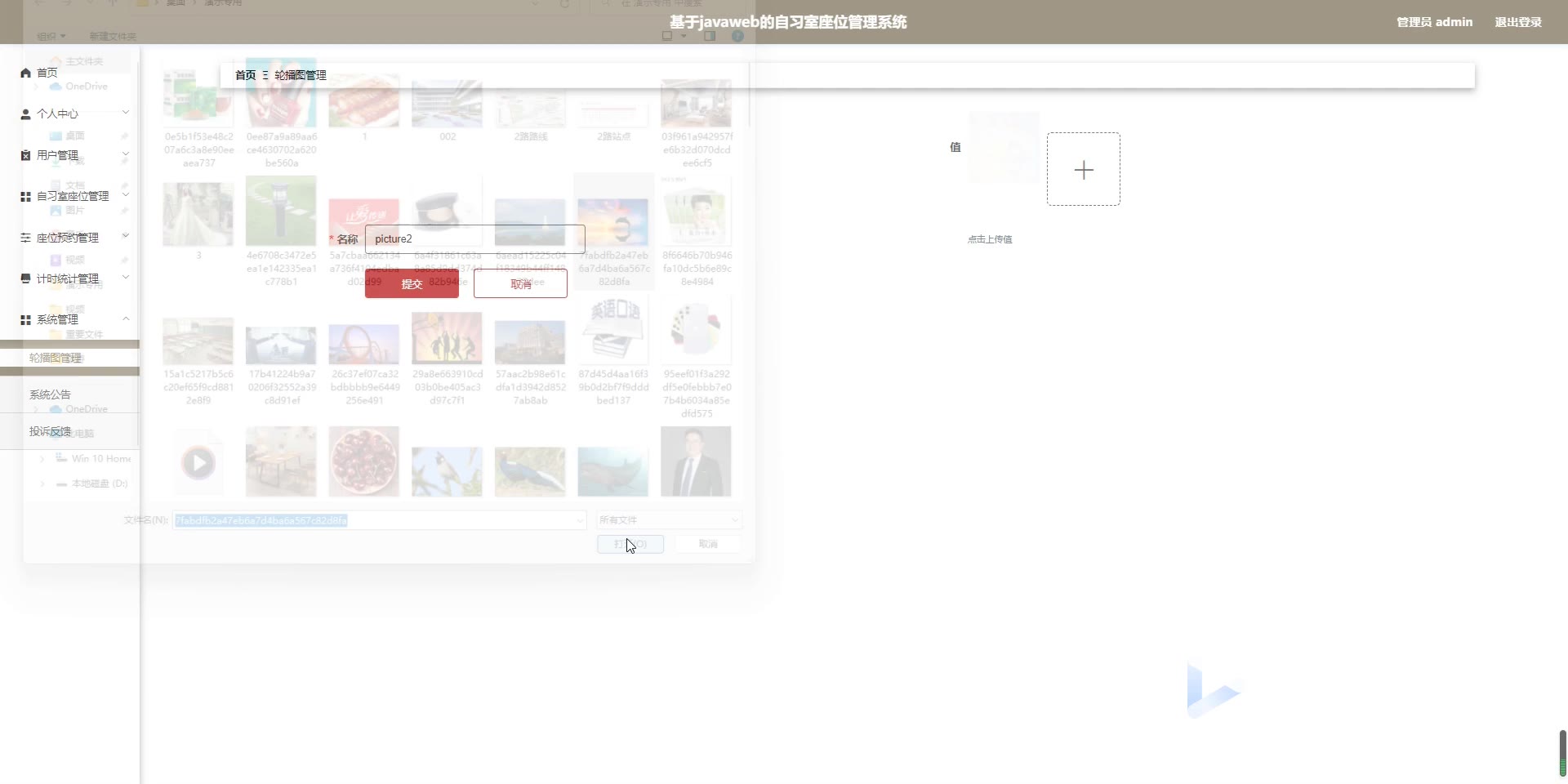Click the home icon beside 首页 in sidebar
1568x784 pixels.
25,73
